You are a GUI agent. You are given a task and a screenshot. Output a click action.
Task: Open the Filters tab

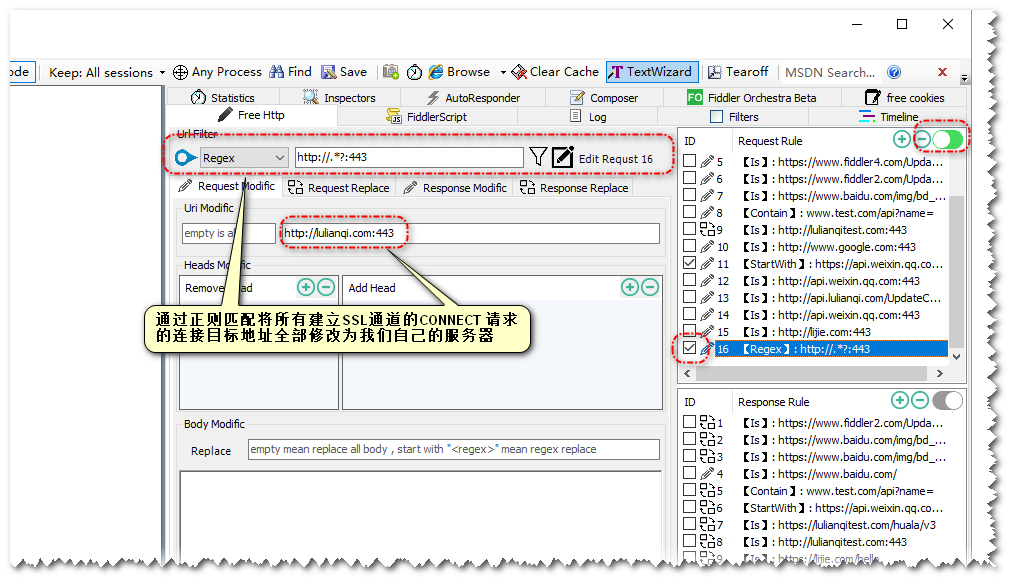click(734, 116)
